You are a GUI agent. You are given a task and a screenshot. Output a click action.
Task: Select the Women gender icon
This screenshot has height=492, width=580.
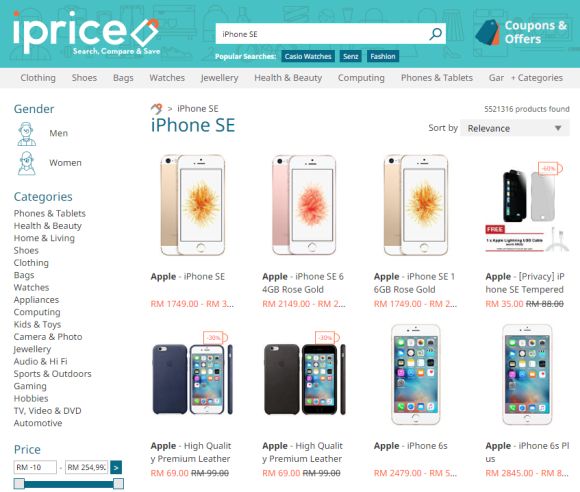pyautogui.click(x=26, y=163)
